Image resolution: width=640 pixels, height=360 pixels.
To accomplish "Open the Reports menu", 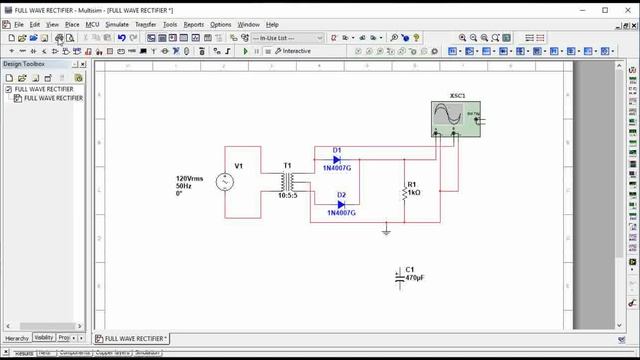I will [x=193, y=25].
